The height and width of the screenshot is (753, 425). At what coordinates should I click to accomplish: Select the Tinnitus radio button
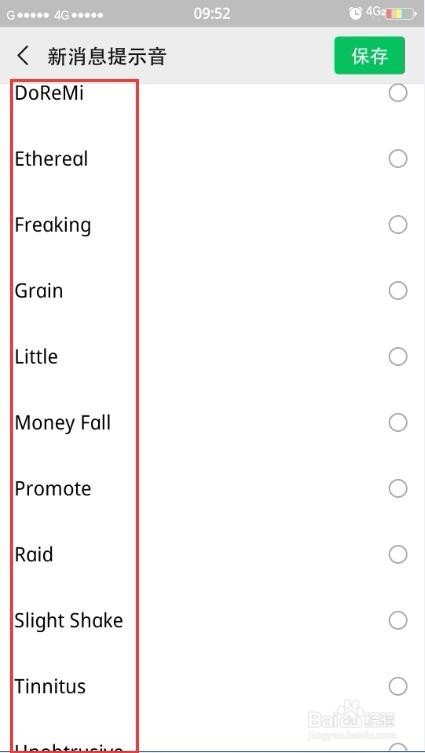(x=398, y=686)
